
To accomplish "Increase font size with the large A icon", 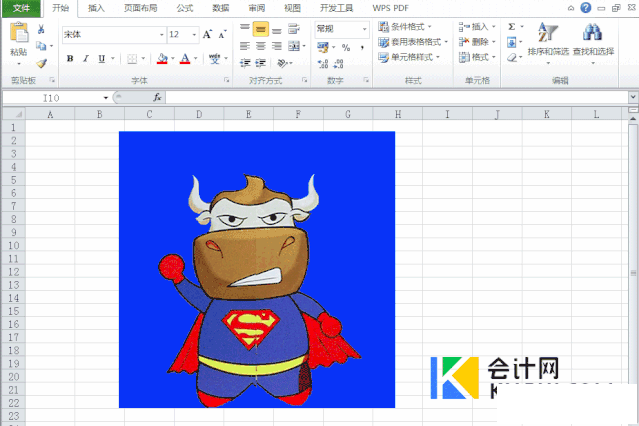I will coord(207,35).
